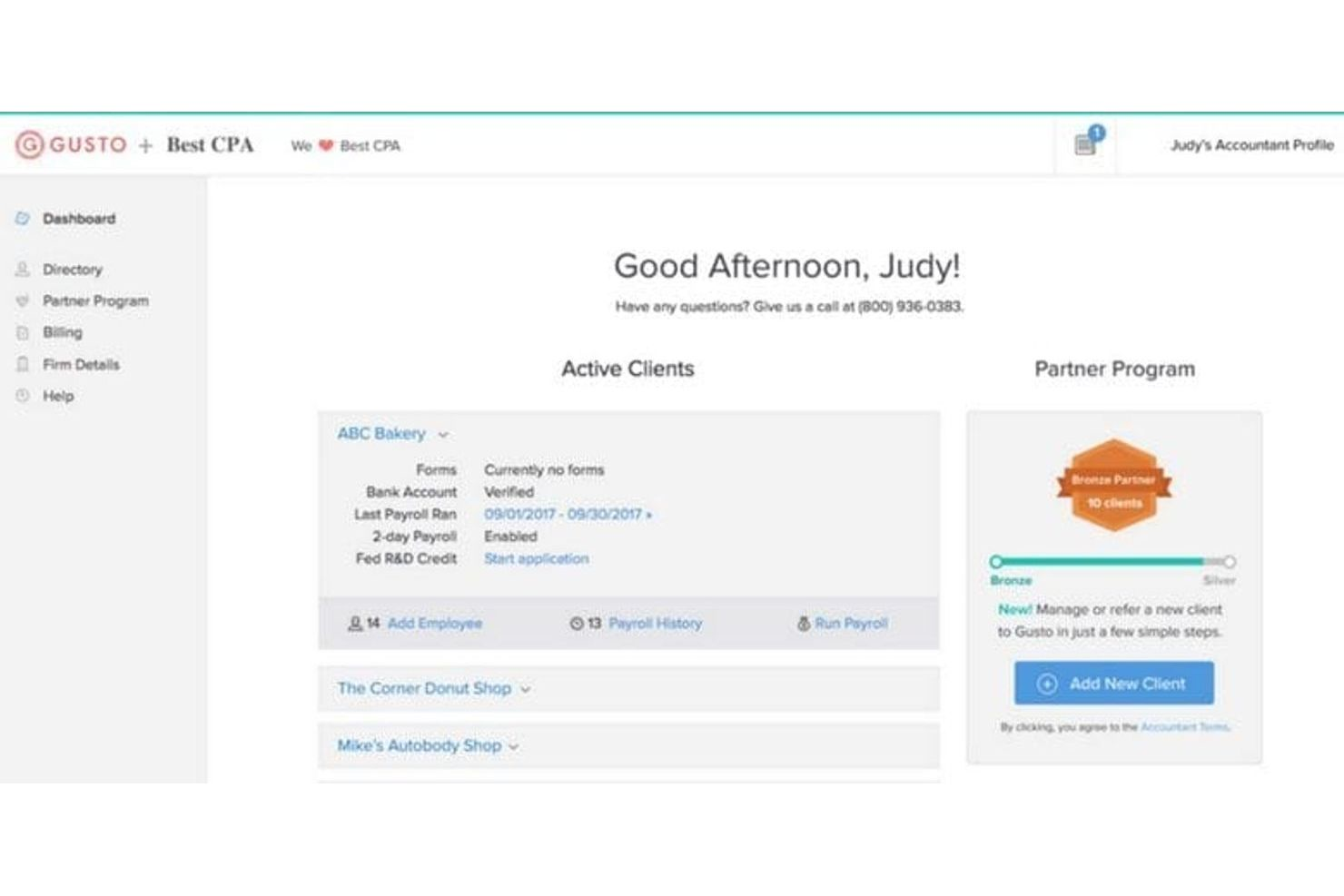The height and width of the screenshot is (896, 1344).
Task: Select the Best CPA header label
Action: [211, 143]
